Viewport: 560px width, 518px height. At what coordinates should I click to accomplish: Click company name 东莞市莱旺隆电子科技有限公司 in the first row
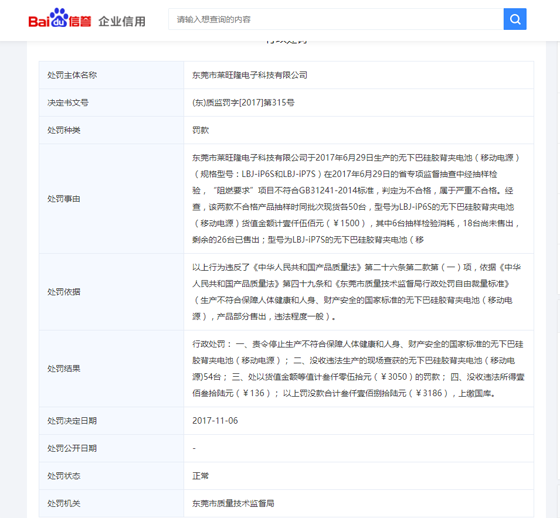(250, 75)
